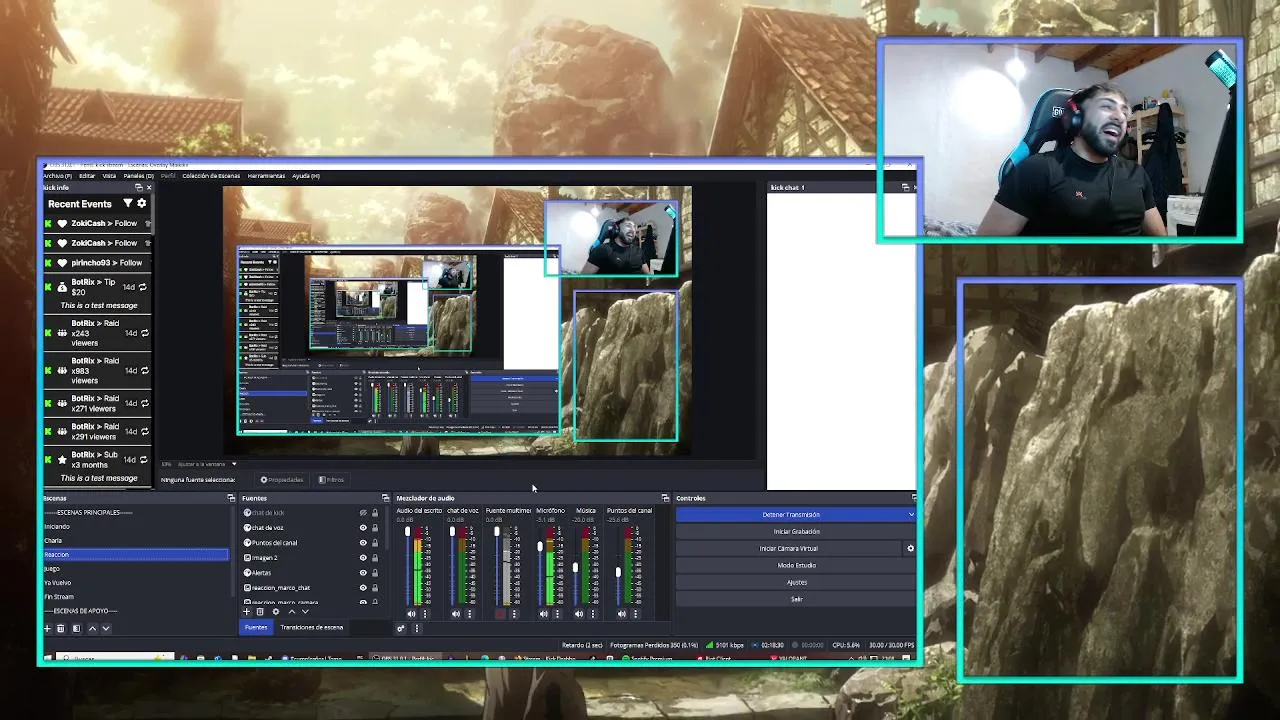This screenshot has width=1280, height=720.
Task: Open the Archivo menu
Action: point(57,176)
